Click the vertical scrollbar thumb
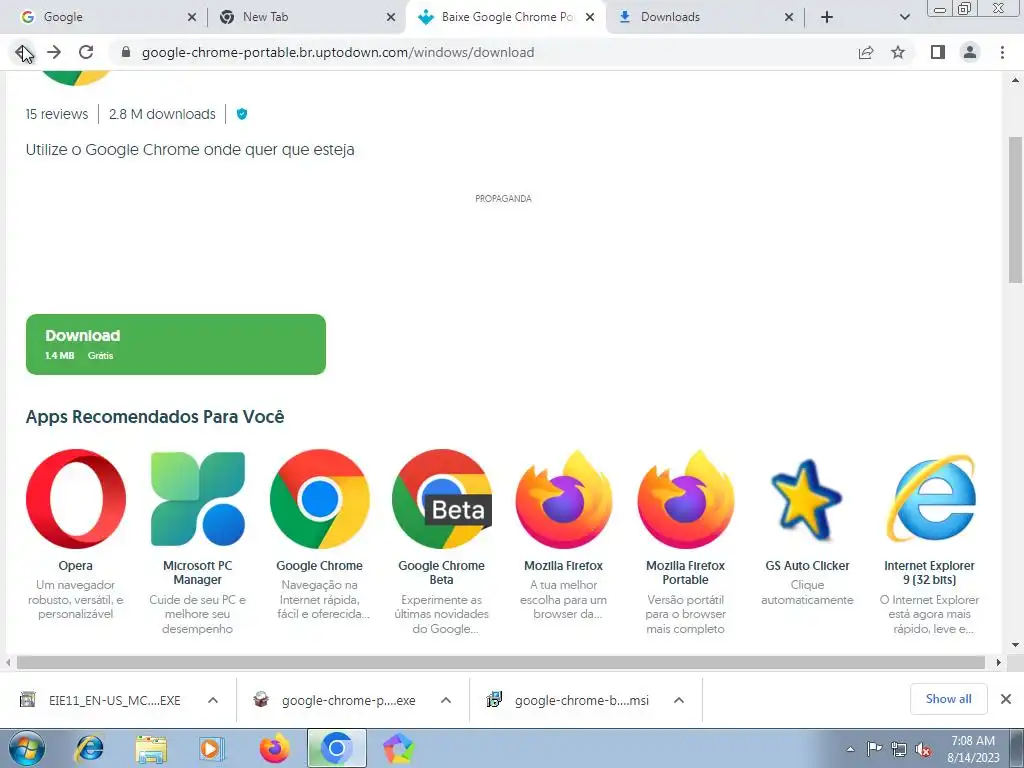This screenshot has width=1024, height=768. tap(1015, 209)
